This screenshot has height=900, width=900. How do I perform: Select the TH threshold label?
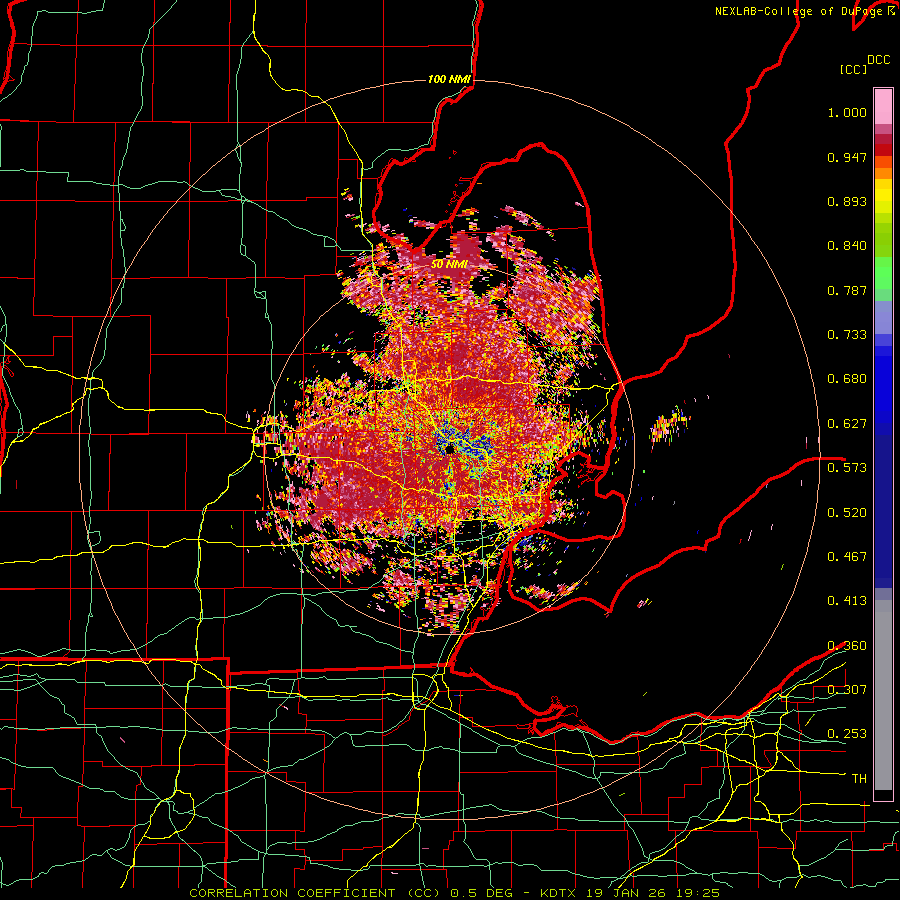click(x=859, y=779)
